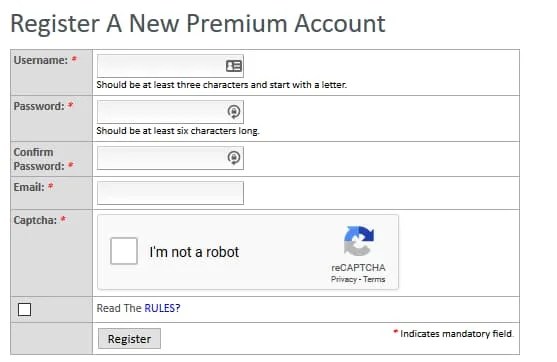Click the Captcha label
Screen dimensions: 557x362
[x=35, y=220]
